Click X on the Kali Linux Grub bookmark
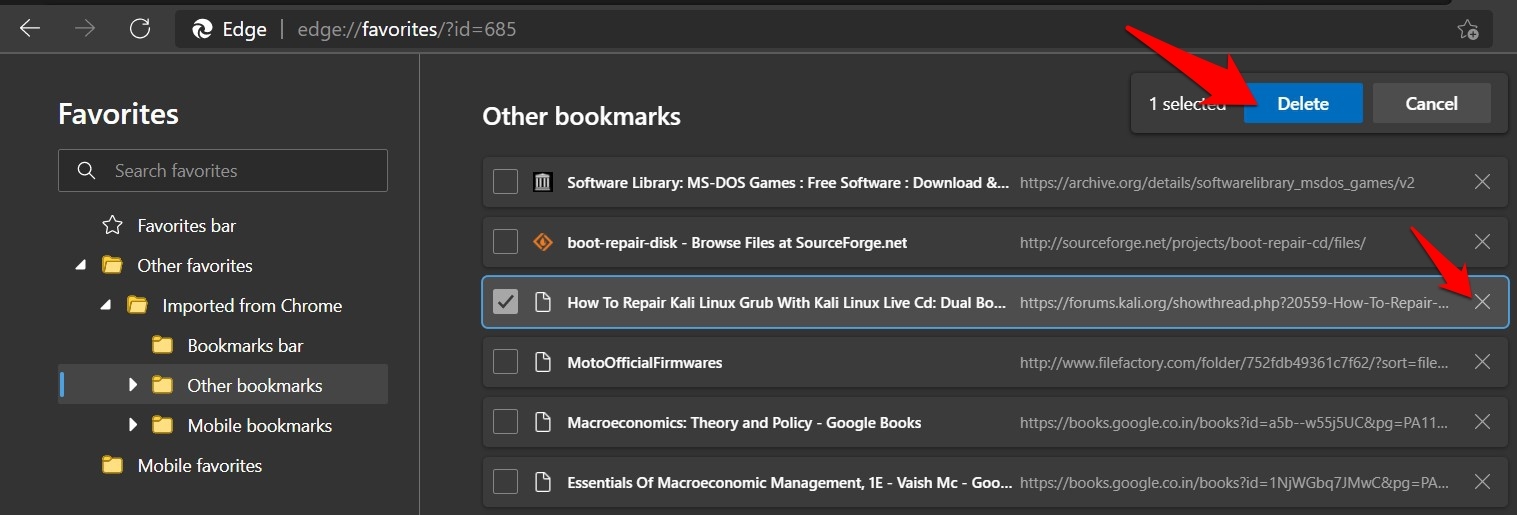The image size is (1517, 515). click(x=1482, y=302)
